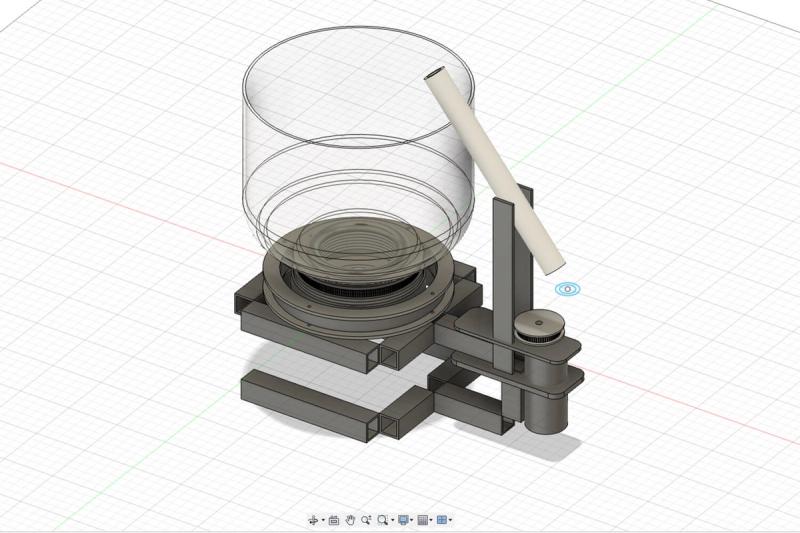Click the Zoom Window/Fit magnifier icon

pyautogui.click(x=383, y=520)
